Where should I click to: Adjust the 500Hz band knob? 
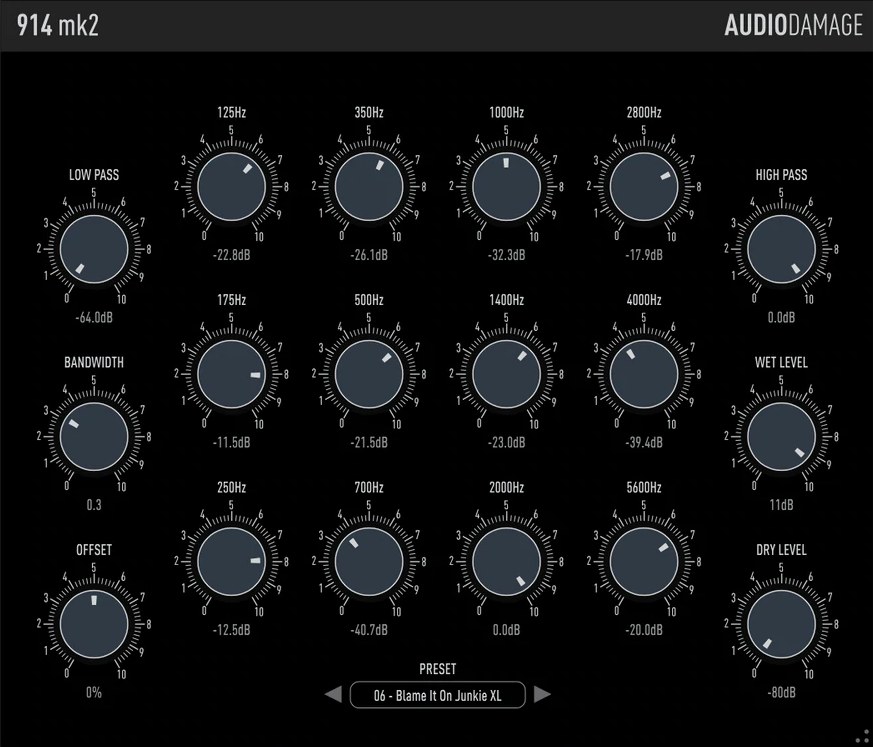pos(367,372)
